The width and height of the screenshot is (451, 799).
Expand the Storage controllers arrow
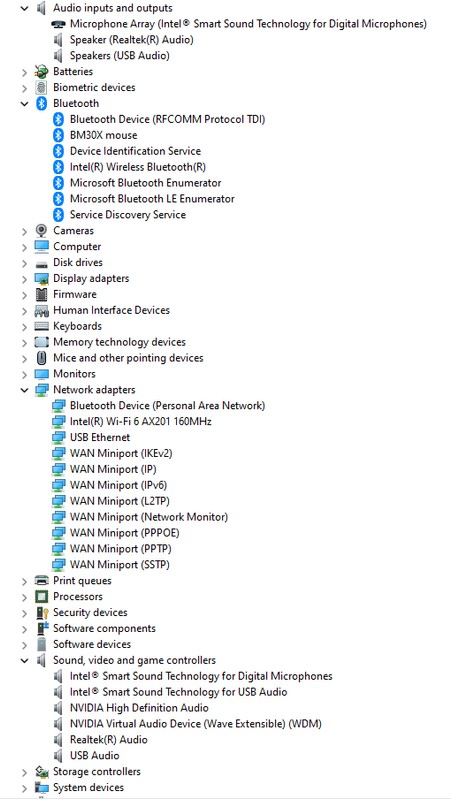[x=24, y=772]
